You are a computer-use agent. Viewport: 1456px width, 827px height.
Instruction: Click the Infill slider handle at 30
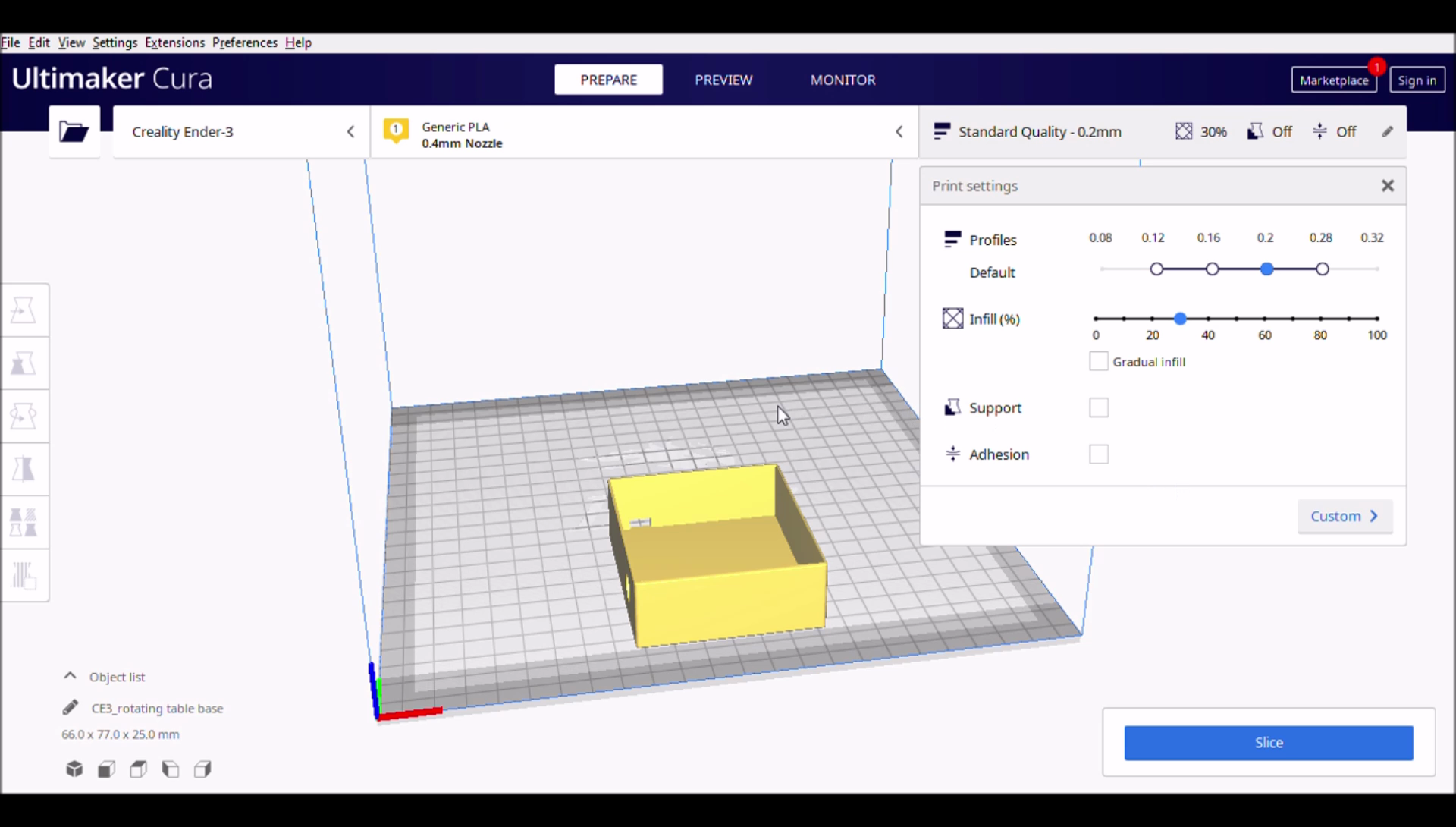(1180, 319)
